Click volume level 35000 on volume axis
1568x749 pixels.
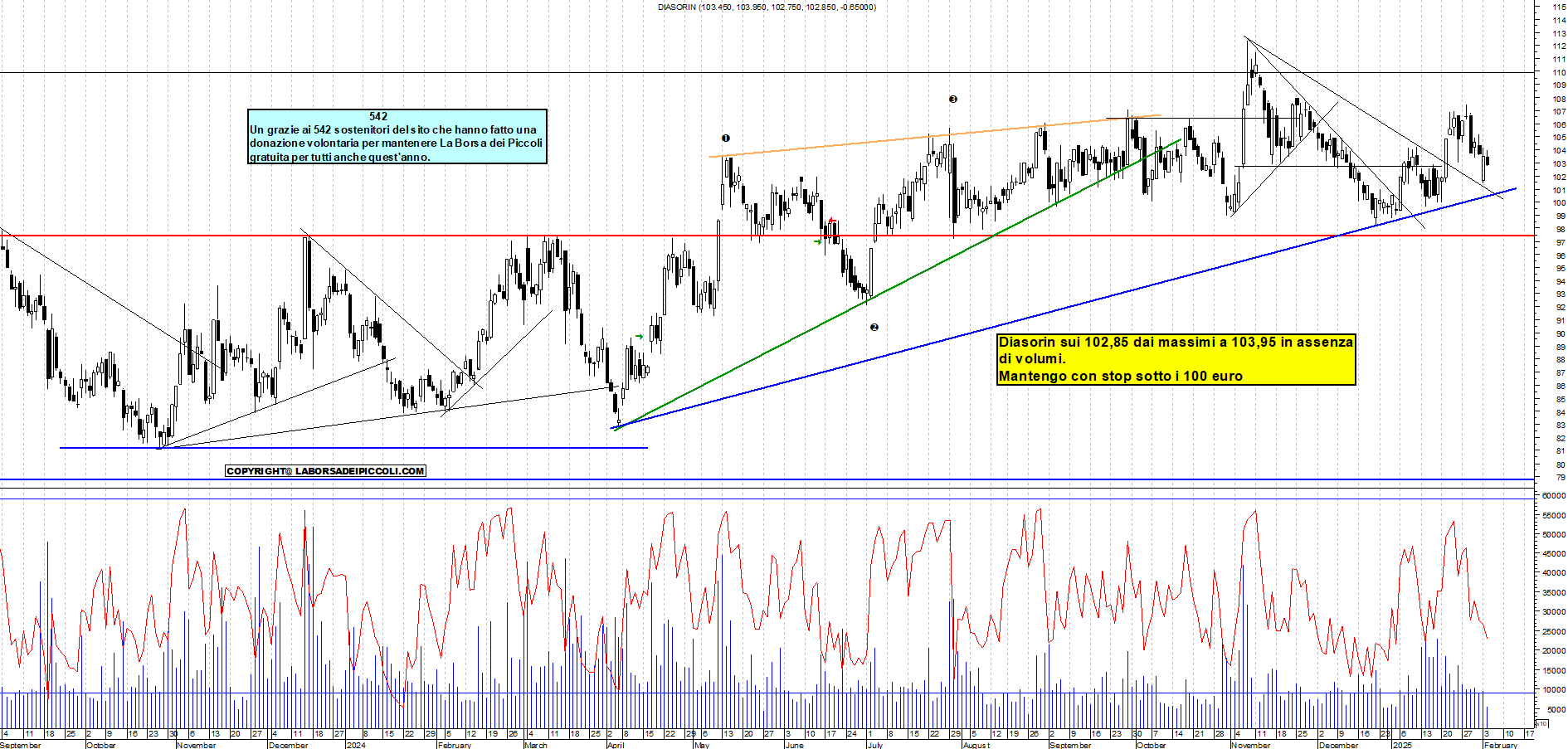pyautogui.click(x=1554, y=592)
